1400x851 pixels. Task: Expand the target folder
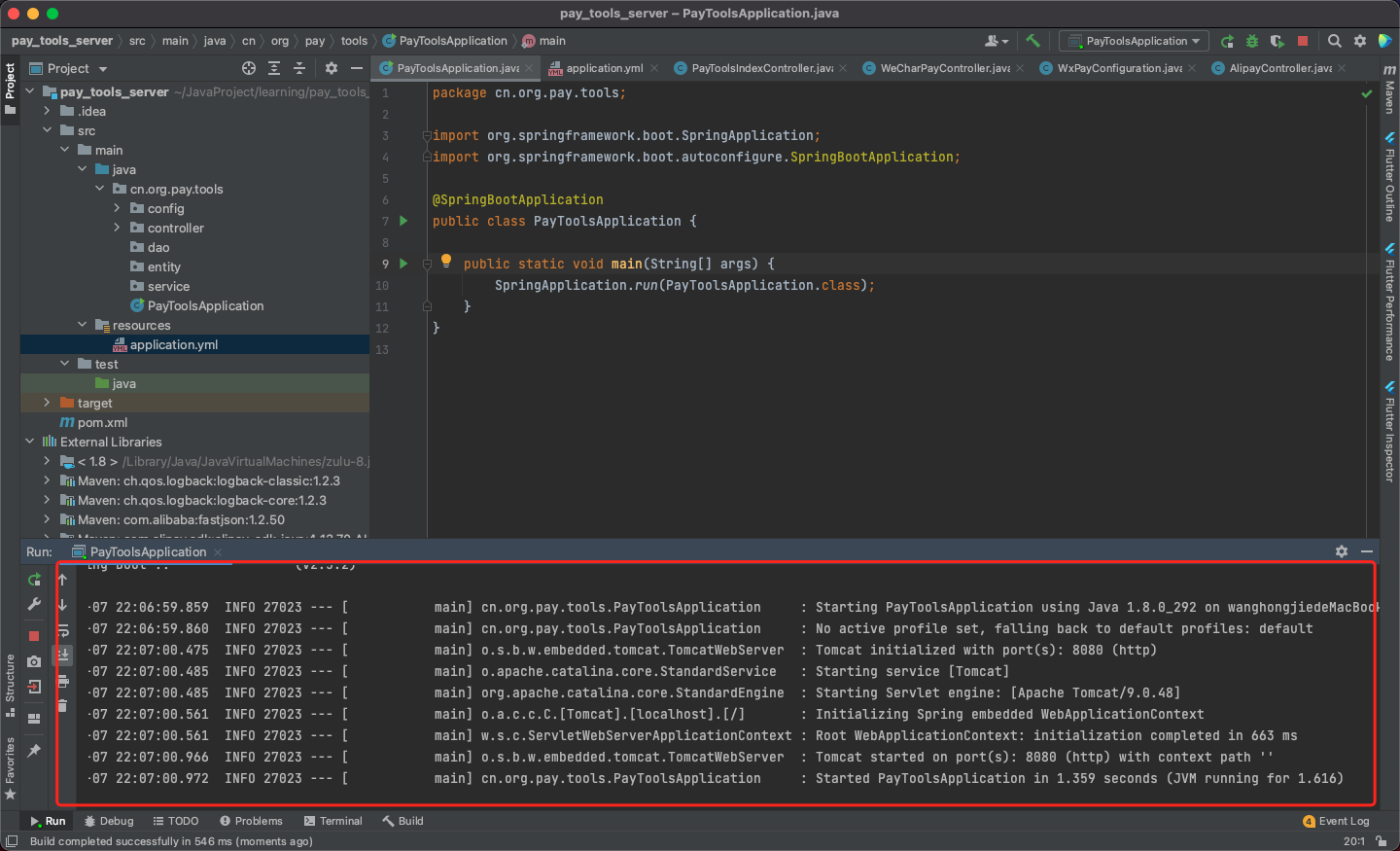pyautogui.click(x=47, y=403)
